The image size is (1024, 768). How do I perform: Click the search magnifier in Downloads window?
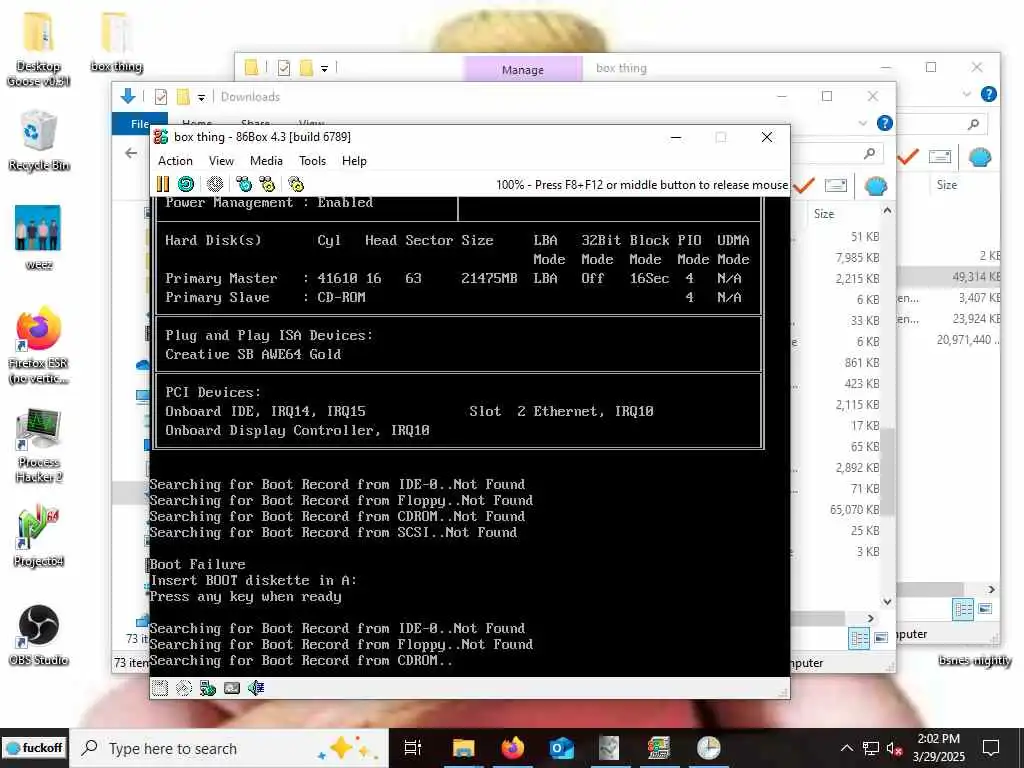869,153
